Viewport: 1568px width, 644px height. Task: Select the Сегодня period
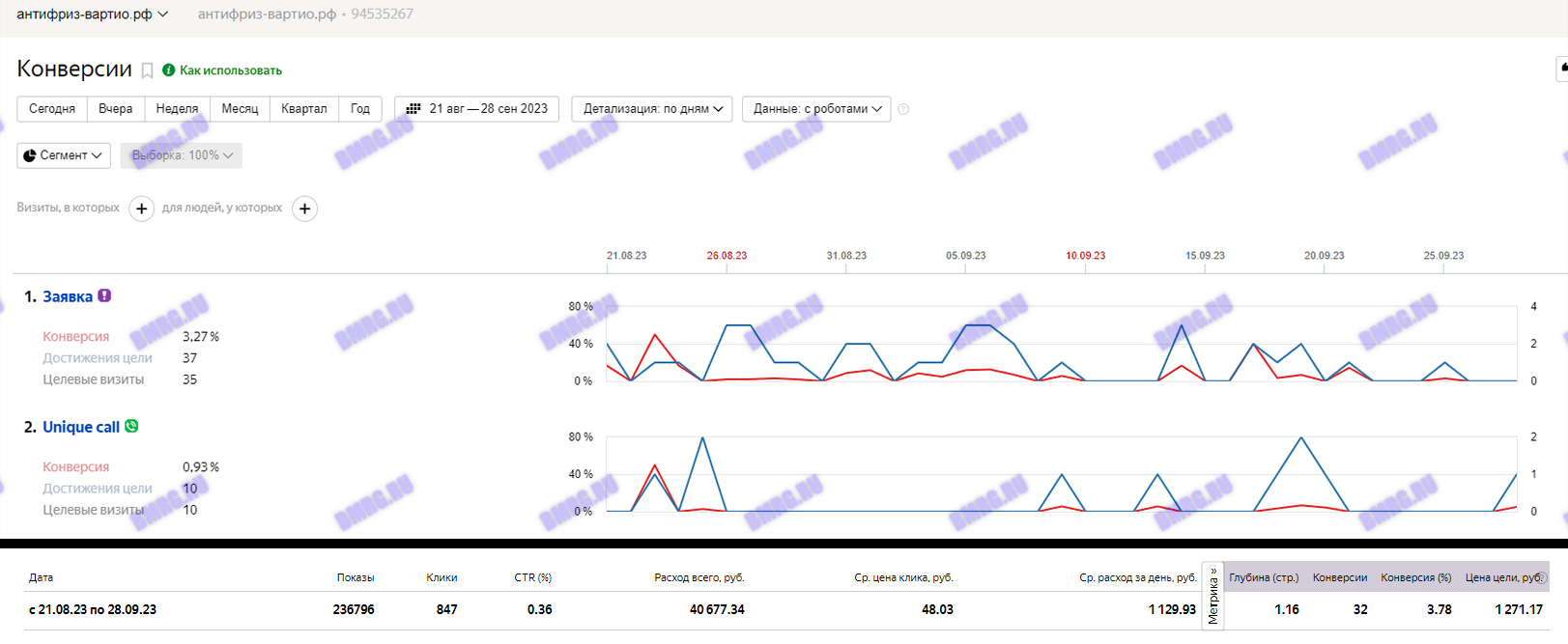click(x=52, y=109)
